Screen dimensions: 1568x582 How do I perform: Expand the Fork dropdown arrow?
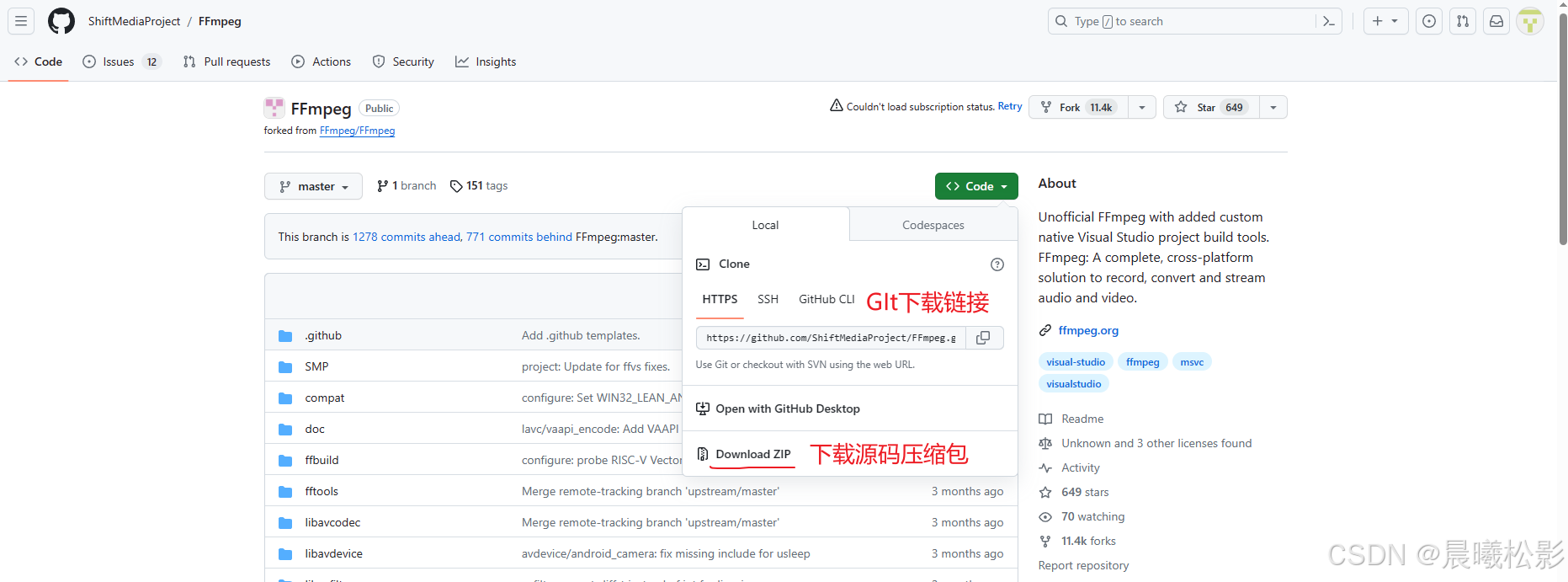pyautogui.click(x=1142, y=107)
